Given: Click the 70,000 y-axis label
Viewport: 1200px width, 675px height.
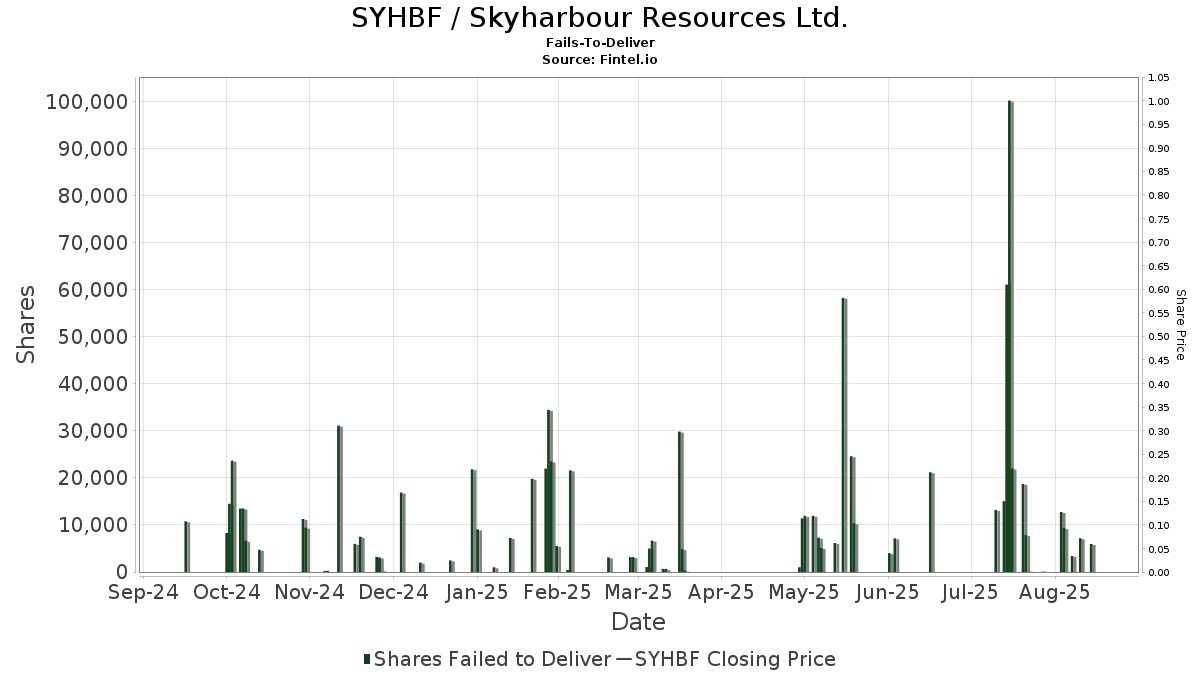Looking at the screenshot, I should [x=92, y=243].
